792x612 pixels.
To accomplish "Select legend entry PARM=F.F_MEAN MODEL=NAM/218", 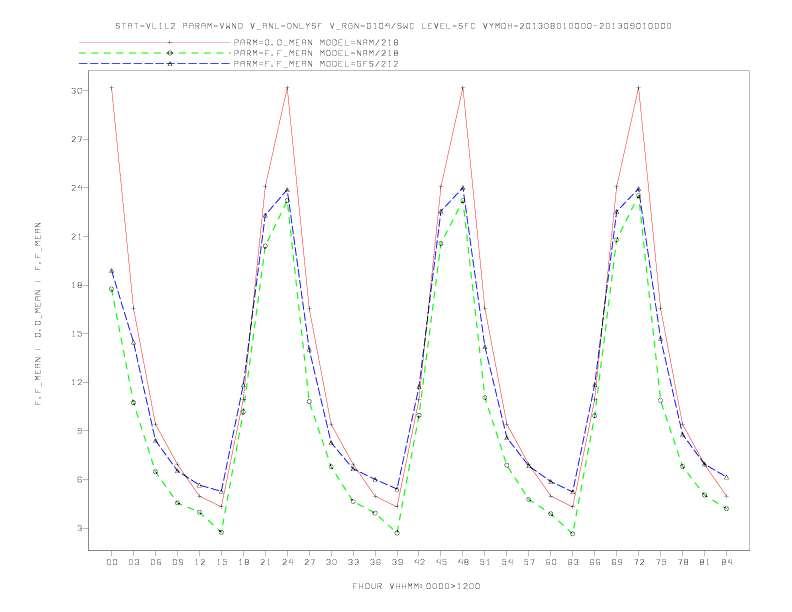I will click(x=316, y=53).
